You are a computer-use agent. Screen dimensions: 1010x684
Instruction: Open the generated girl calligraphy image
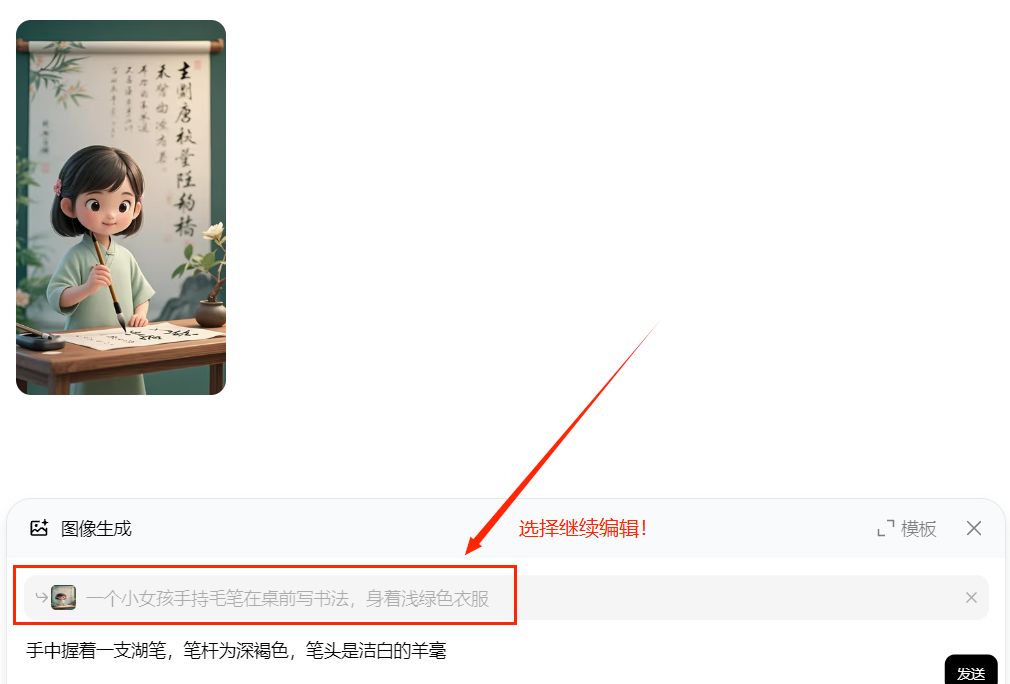pos(121,207)
